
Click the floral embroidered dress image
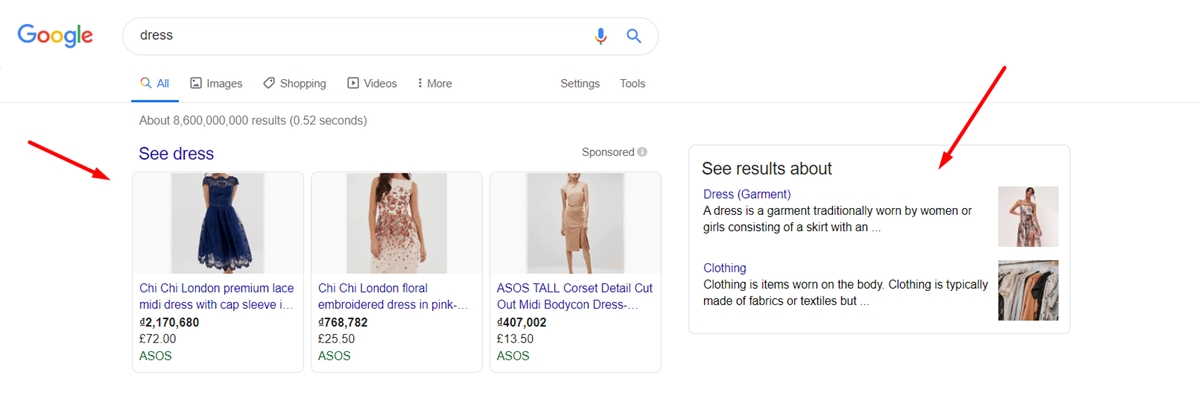tap(397, 223)
